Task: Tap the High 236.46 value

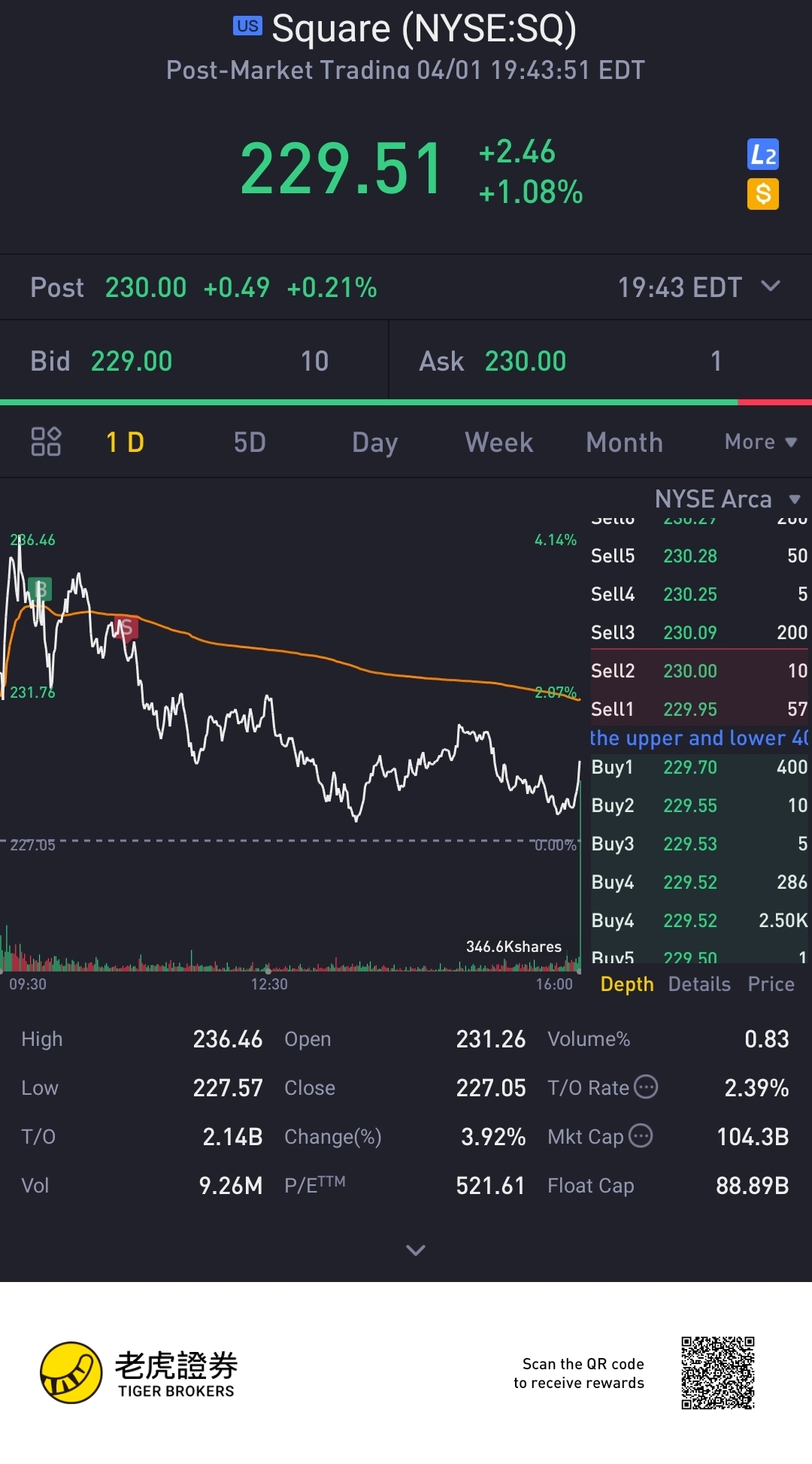Action: point(228,1039)
